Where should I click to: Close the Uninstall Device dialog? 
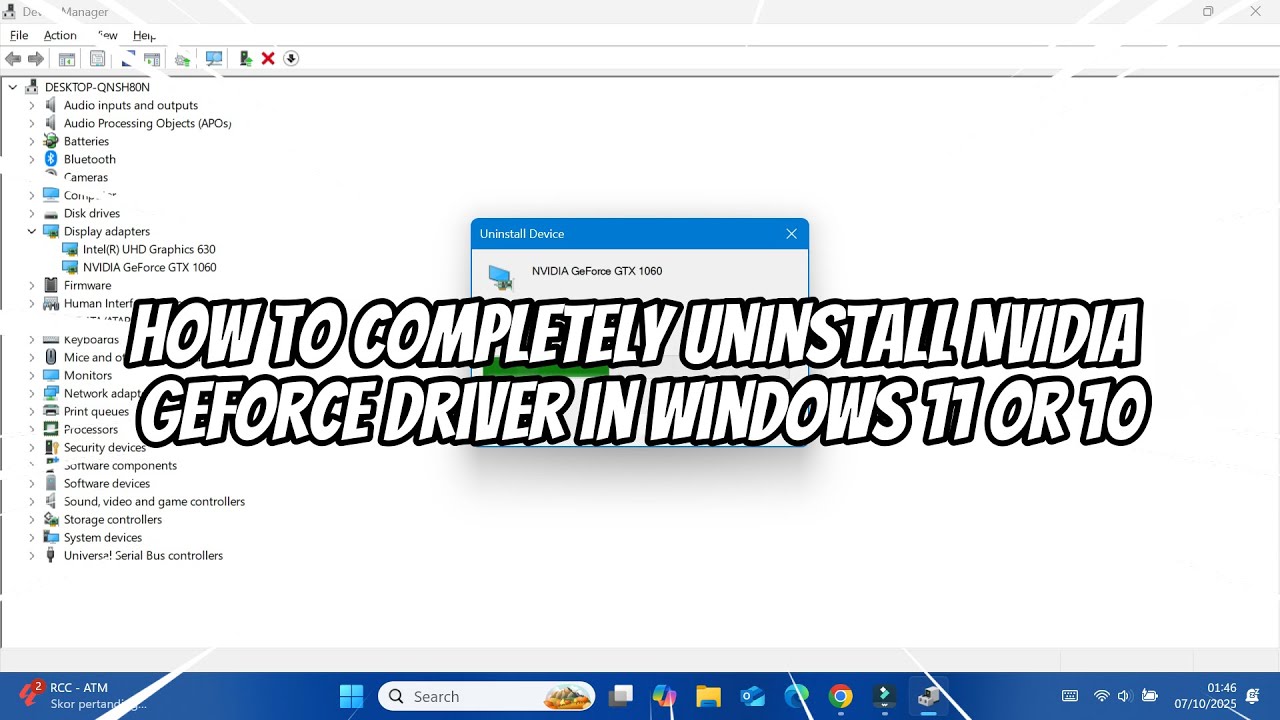point(791,234)
